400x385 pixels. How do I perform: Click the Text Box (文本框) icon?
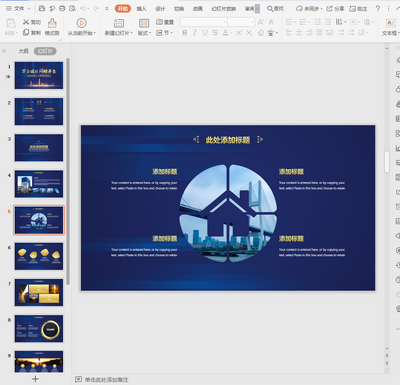pos(390,23)
